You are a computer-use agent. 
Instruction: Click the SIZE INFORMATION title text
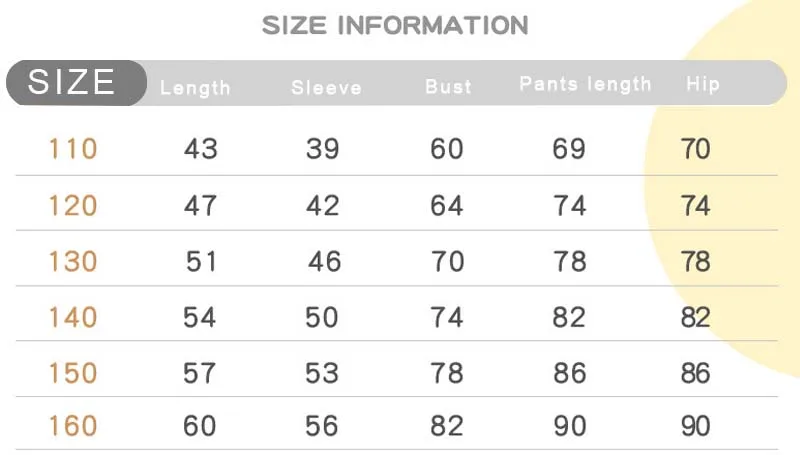(395, 25)
